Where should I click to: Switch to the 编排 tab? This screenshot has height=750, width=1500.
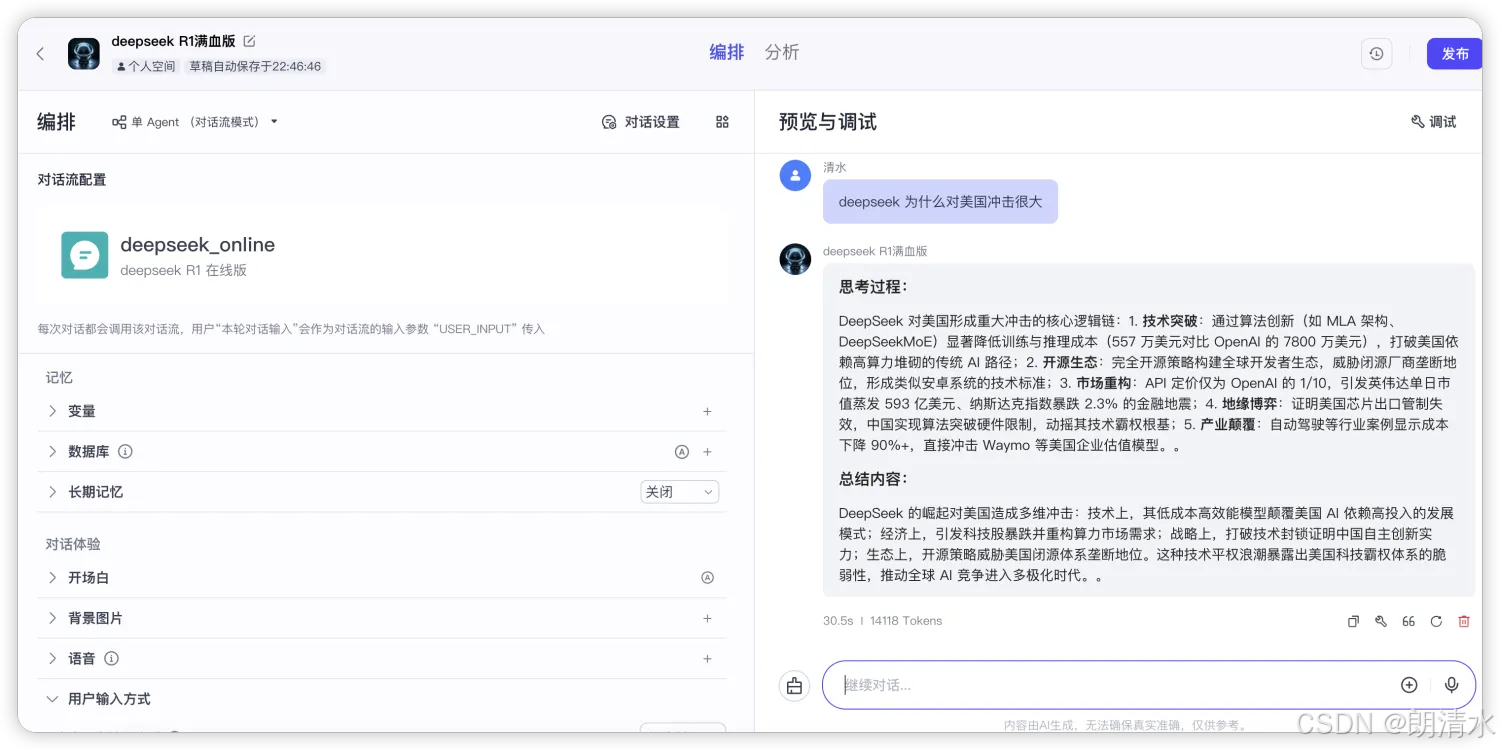(727, 52)
